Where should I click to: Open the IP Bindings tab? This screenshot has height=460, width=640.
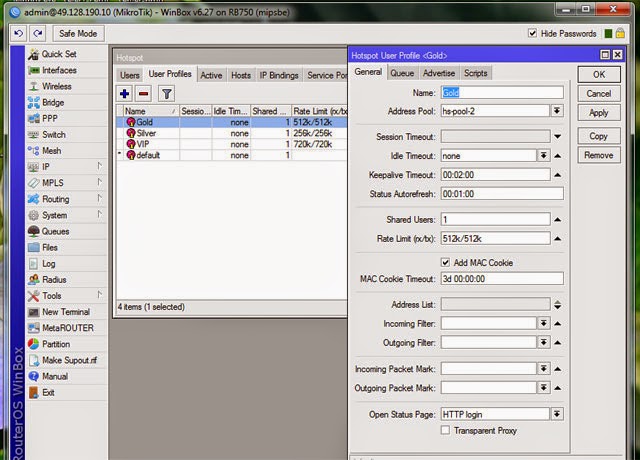point(279,75)
